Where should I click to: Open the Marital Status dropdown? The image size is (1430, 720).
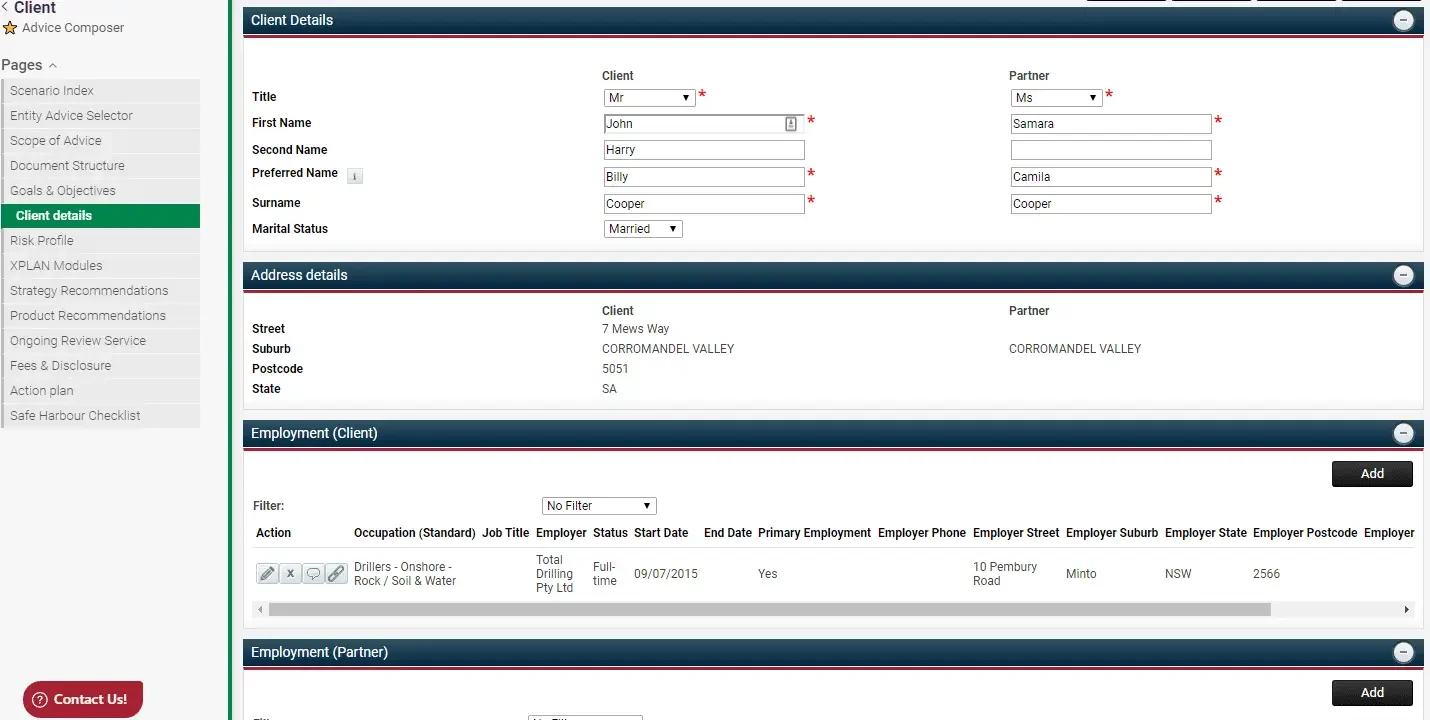[644, 229]
